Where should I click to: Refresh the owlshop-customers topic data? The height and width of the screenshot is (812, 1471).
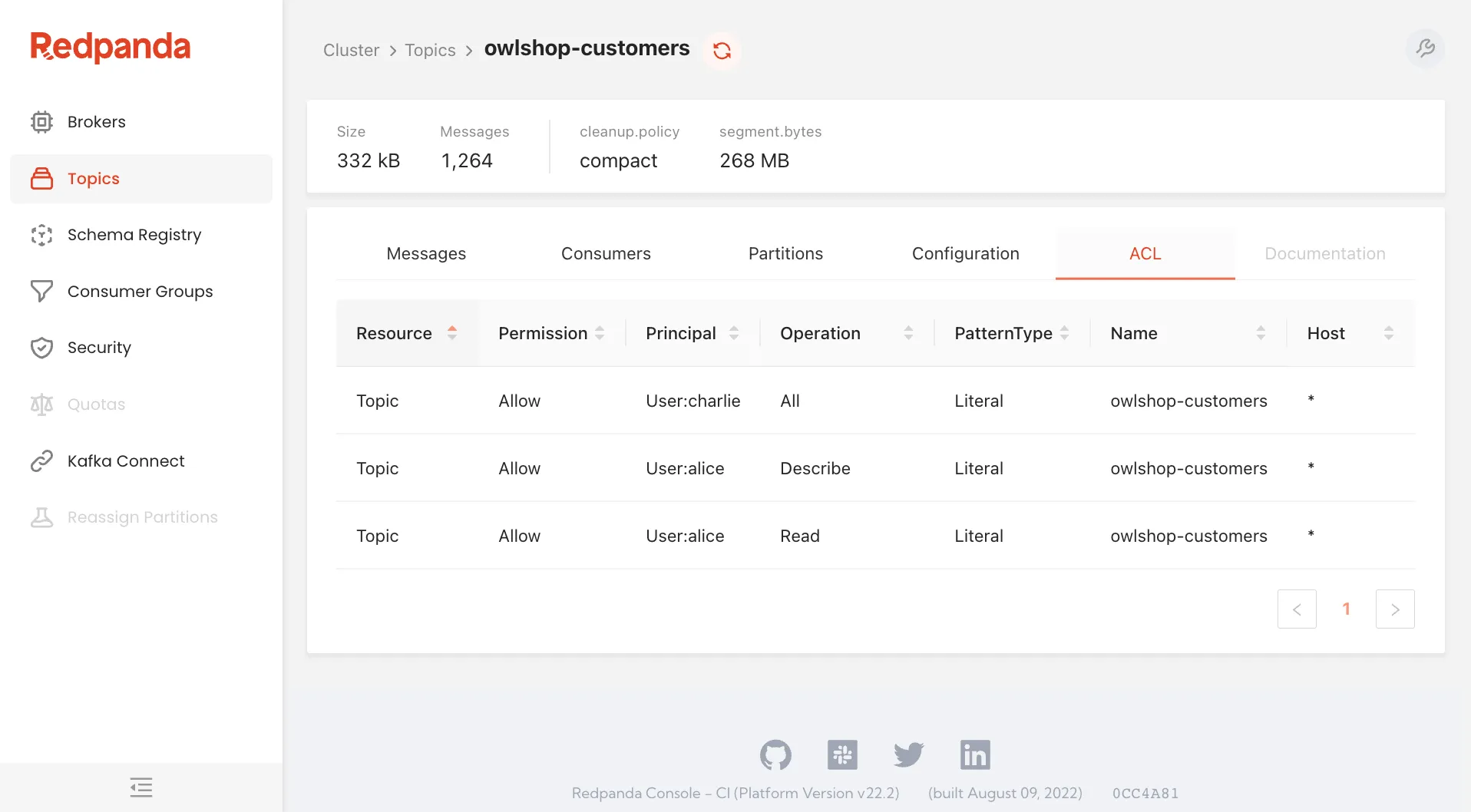click(x=722, y=51)
